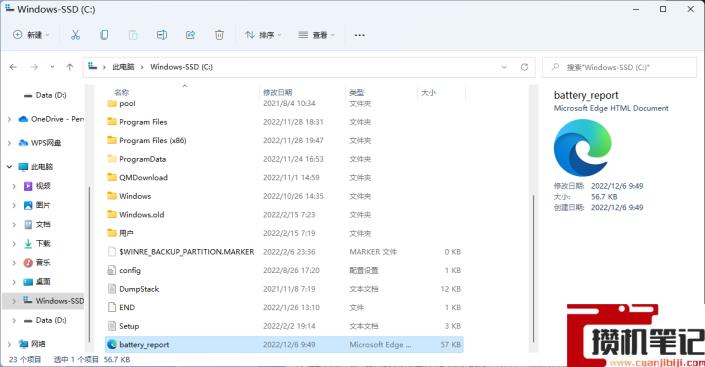Go up one folder level arrow
This screenshot has width=705, height=367.
point(70,67)
